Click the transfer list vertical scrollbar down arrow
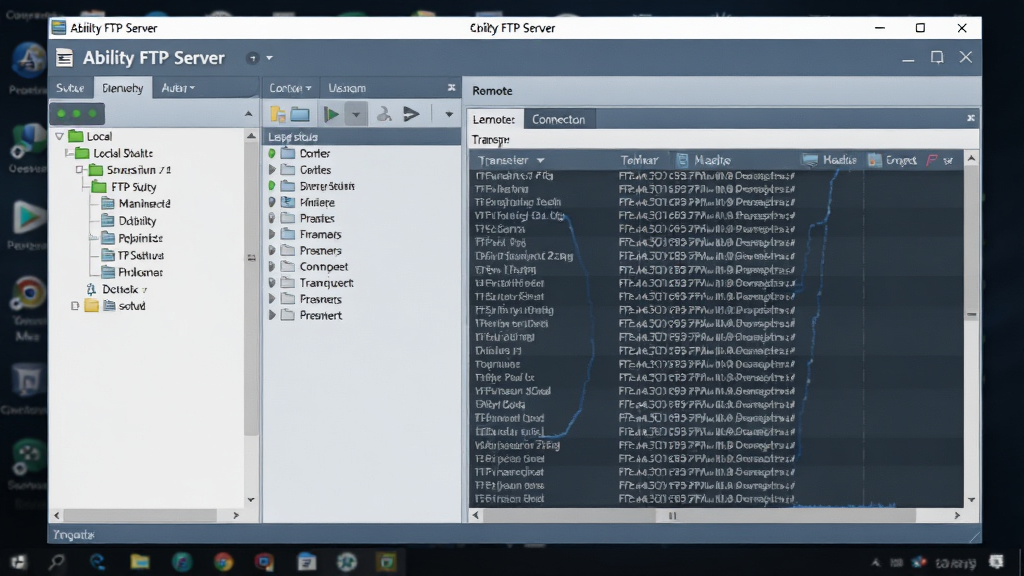 [x=971, y=500]
